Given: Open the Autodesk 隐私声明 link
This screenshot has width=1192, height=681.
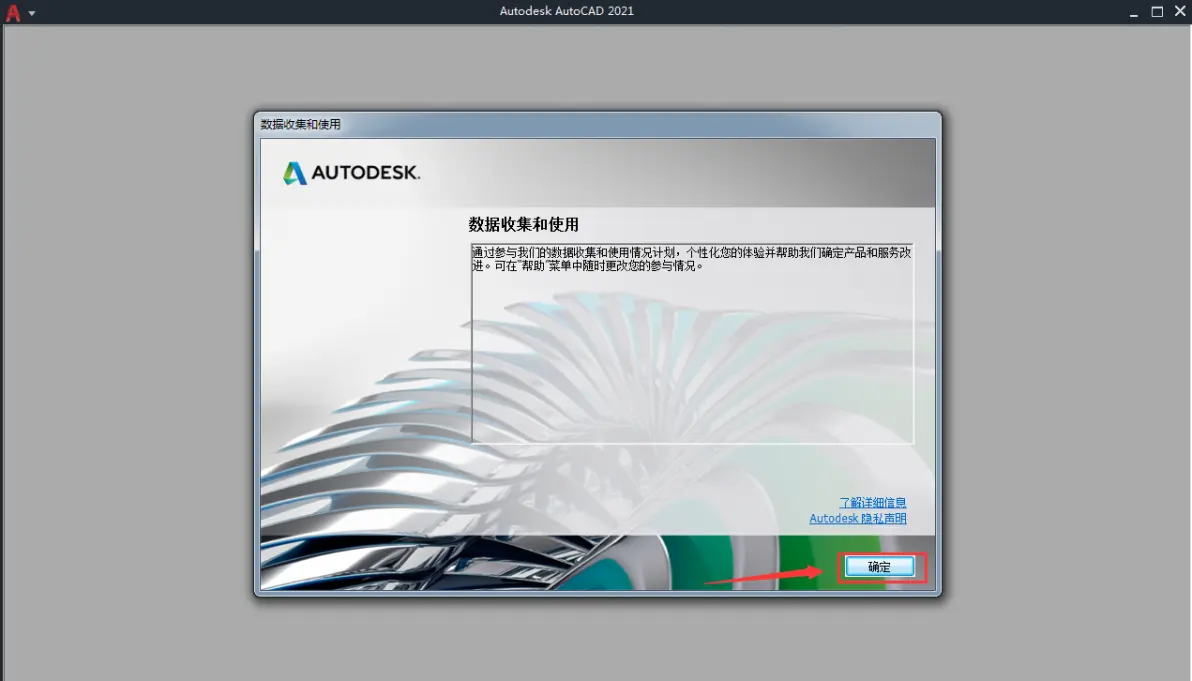Looking at the screenshot, I should [x=858, y=518].
